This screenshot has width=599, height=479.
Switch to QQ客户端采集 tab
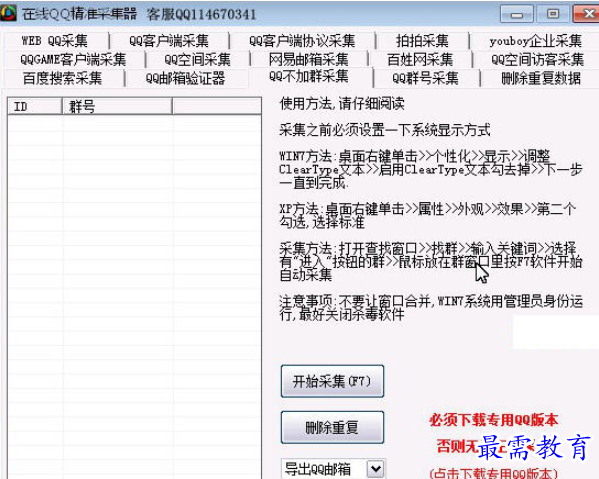(x=169, y=40)
